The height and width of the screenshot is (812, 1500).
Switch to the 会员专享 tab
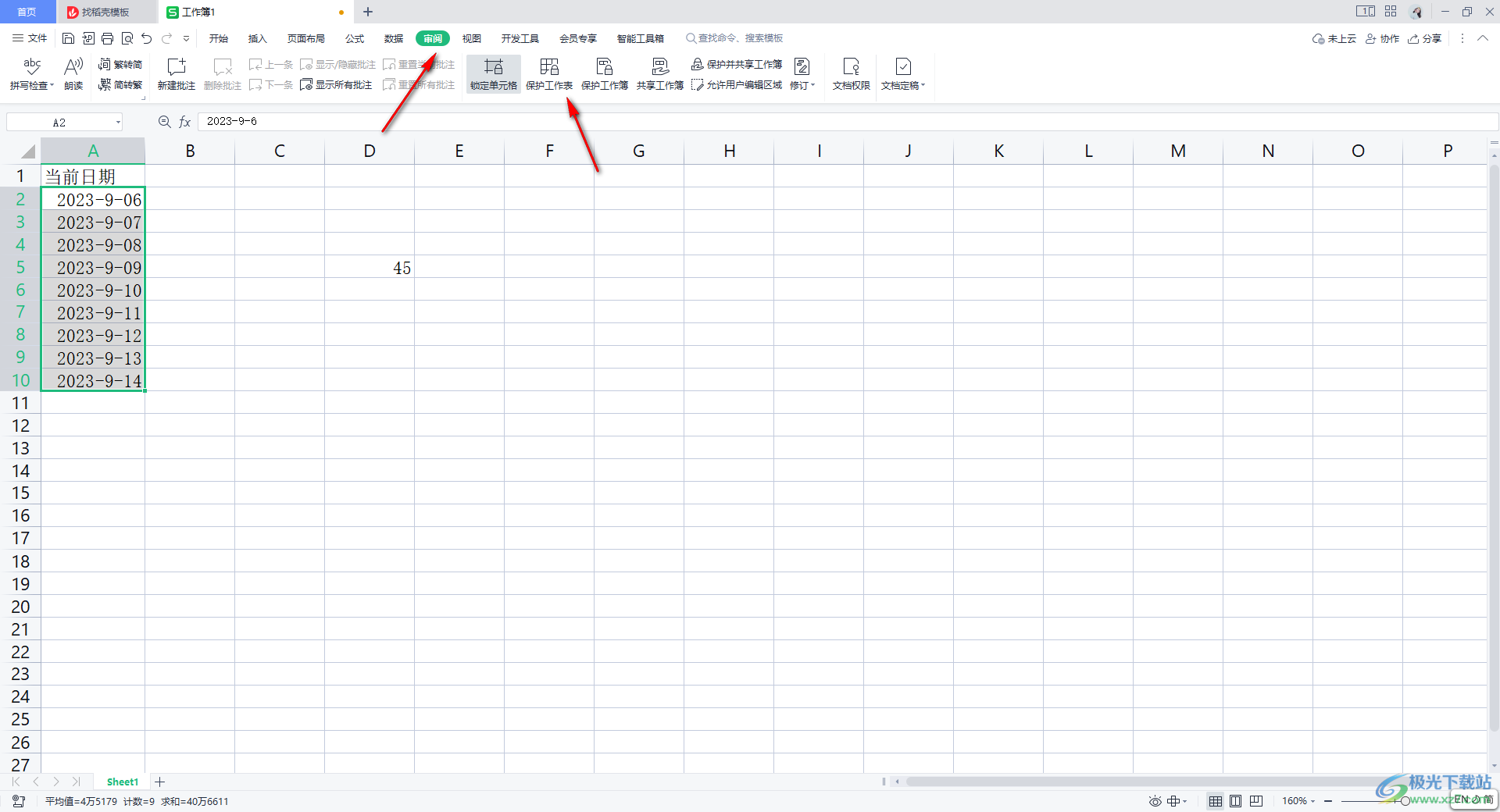point(578,38)
